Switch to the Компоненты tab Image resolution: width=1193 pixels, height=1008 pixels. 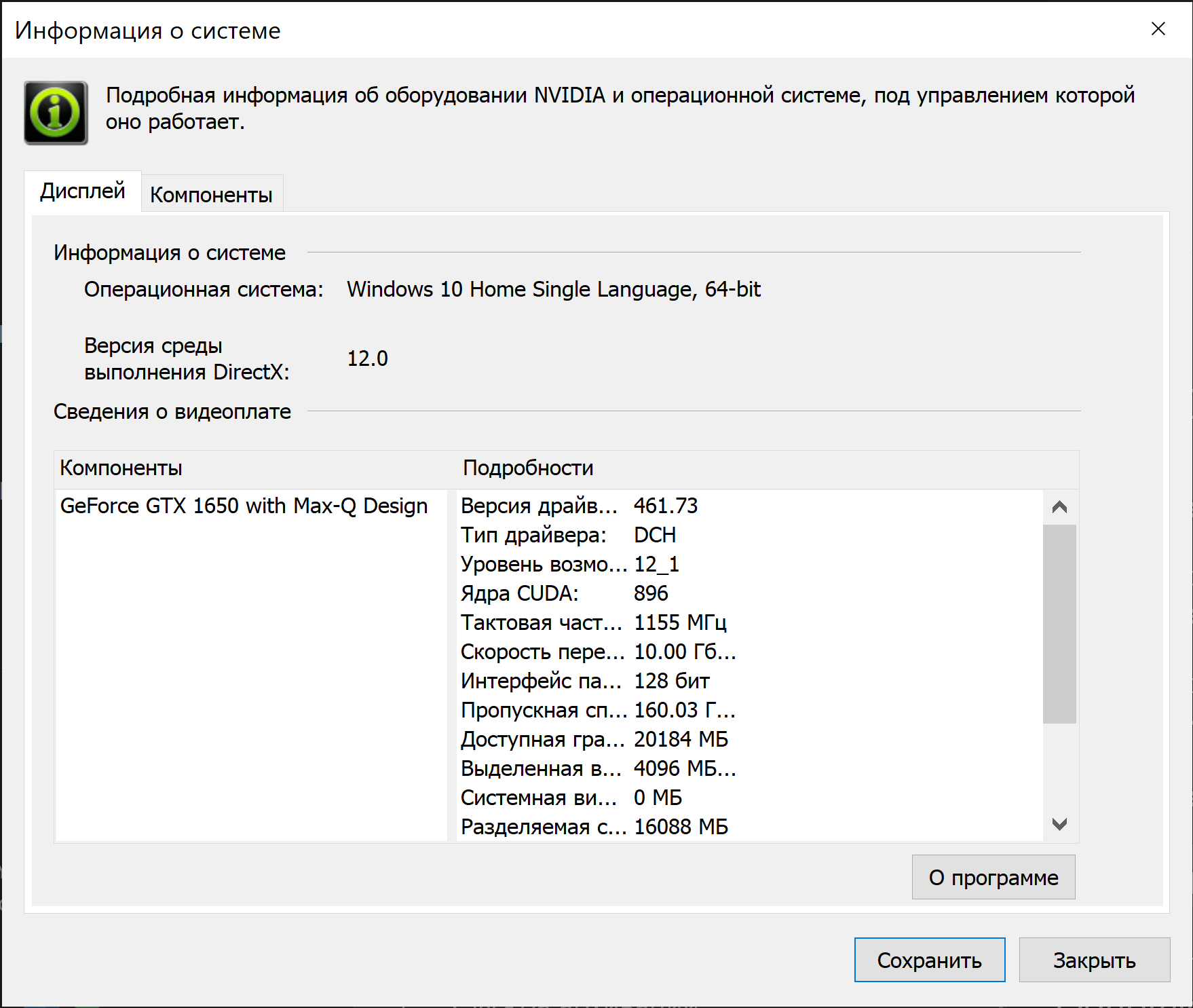click(211, 194)
